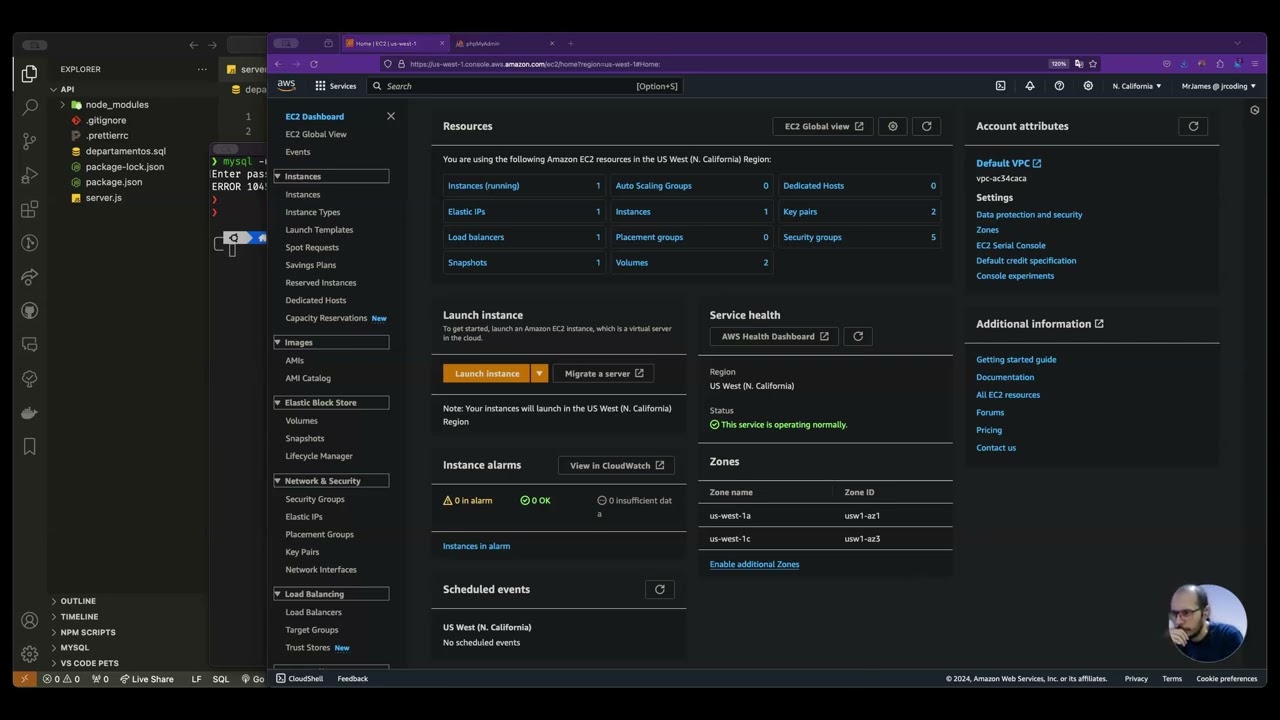The height and width of the screenshot is (720, 1280).
Task: Open MrJames @ jrcoding account menu
Action: tap(1219, 86)
